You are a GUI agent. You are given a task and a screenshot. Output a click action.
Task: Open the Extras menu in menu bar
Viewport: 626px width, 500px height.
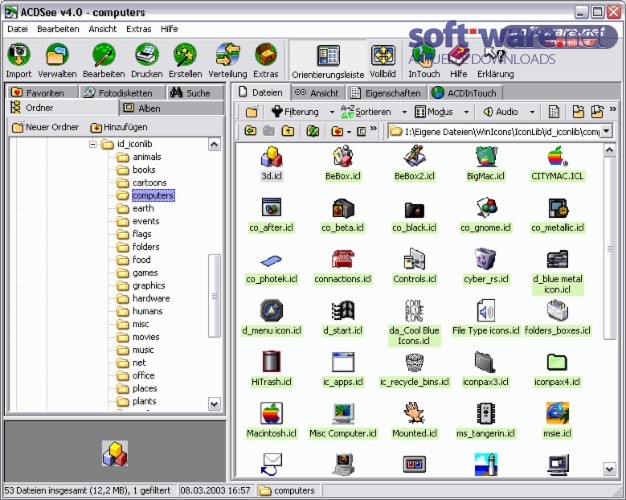[x=139, y=29]
